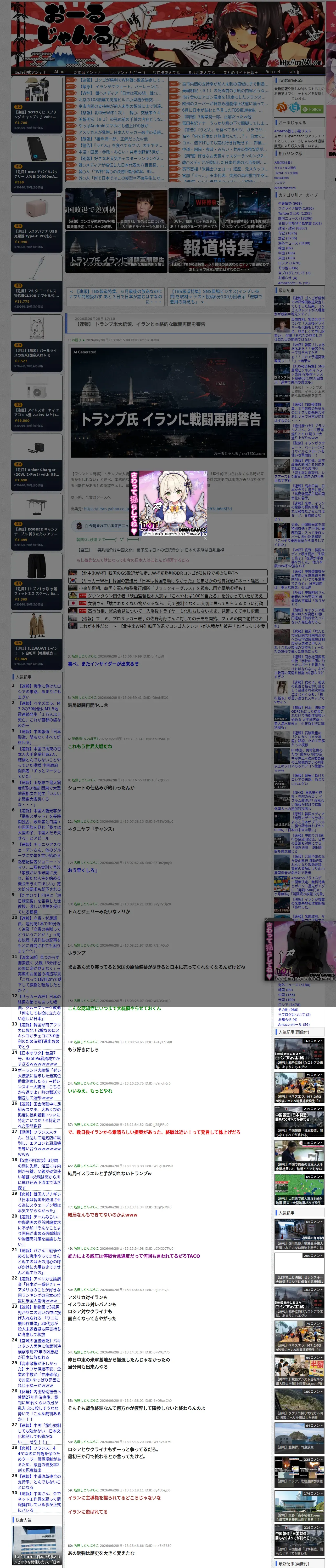
Task: Open the 国内ニュース (18206) category
Action: 295,218
